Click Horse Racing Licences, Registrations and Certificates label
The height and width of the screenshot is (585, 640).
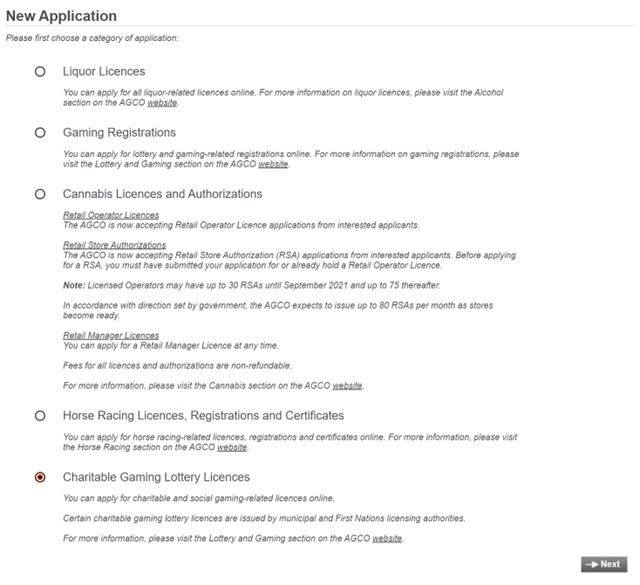pyautogui.click(x=203, y=415)
